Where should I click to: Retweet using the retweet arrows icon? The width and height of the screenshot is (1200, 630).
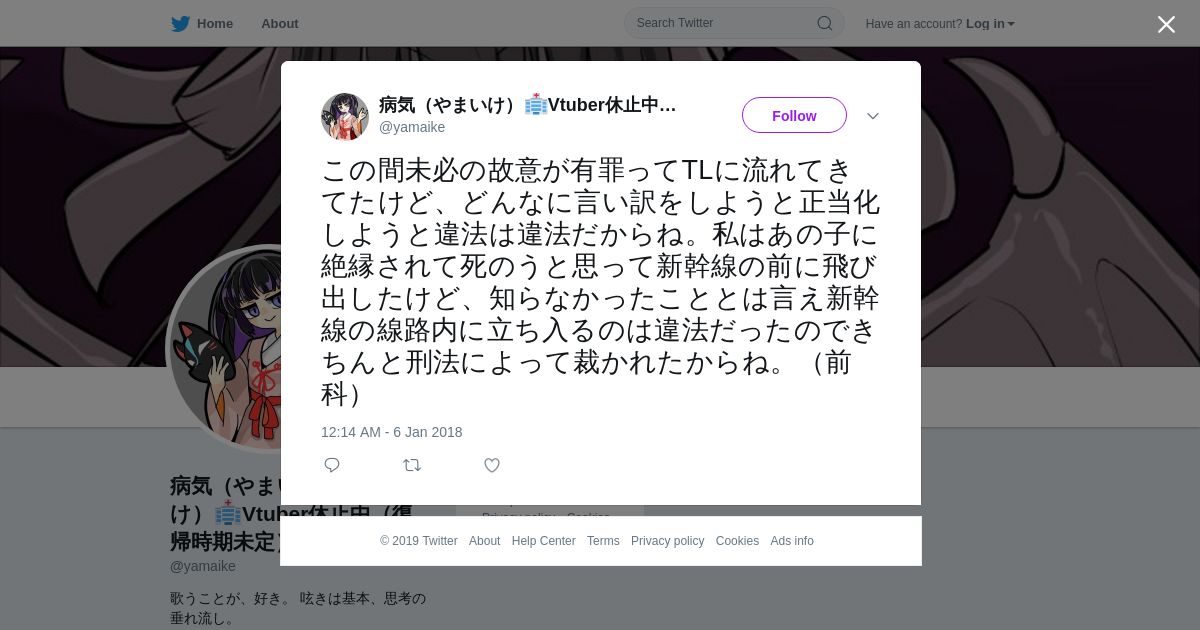coord(412,465)
